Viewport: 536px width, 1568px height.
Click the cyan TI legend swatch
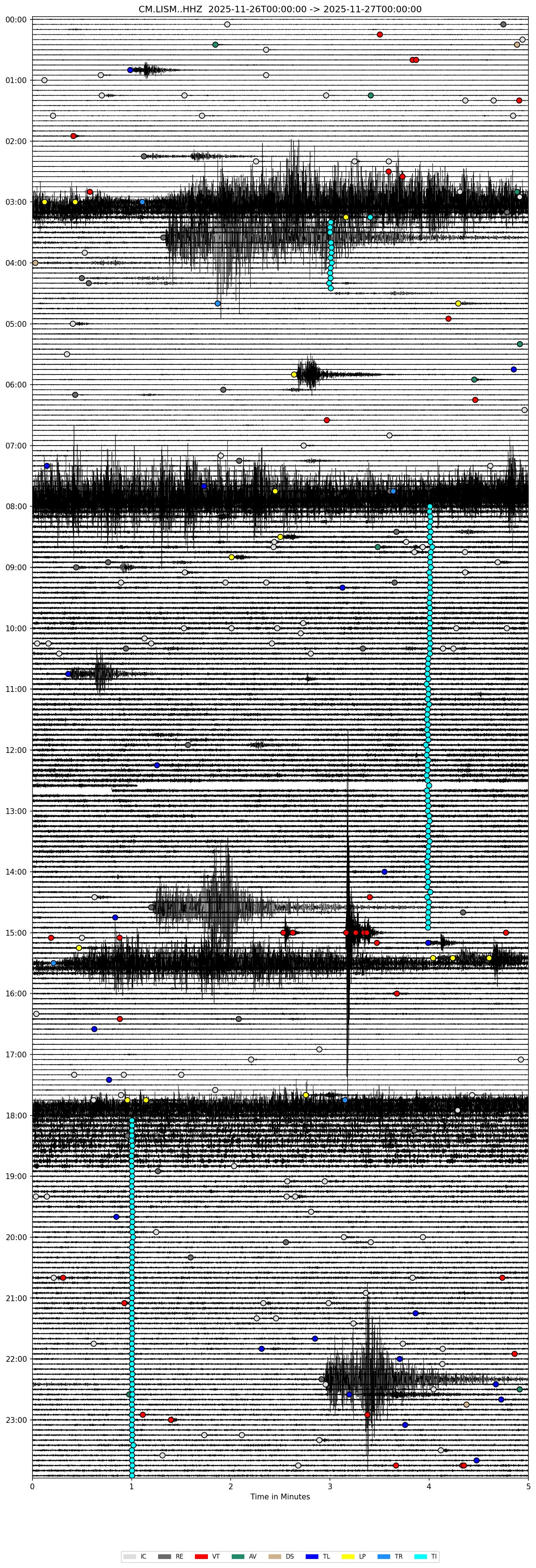point(421,1551)
